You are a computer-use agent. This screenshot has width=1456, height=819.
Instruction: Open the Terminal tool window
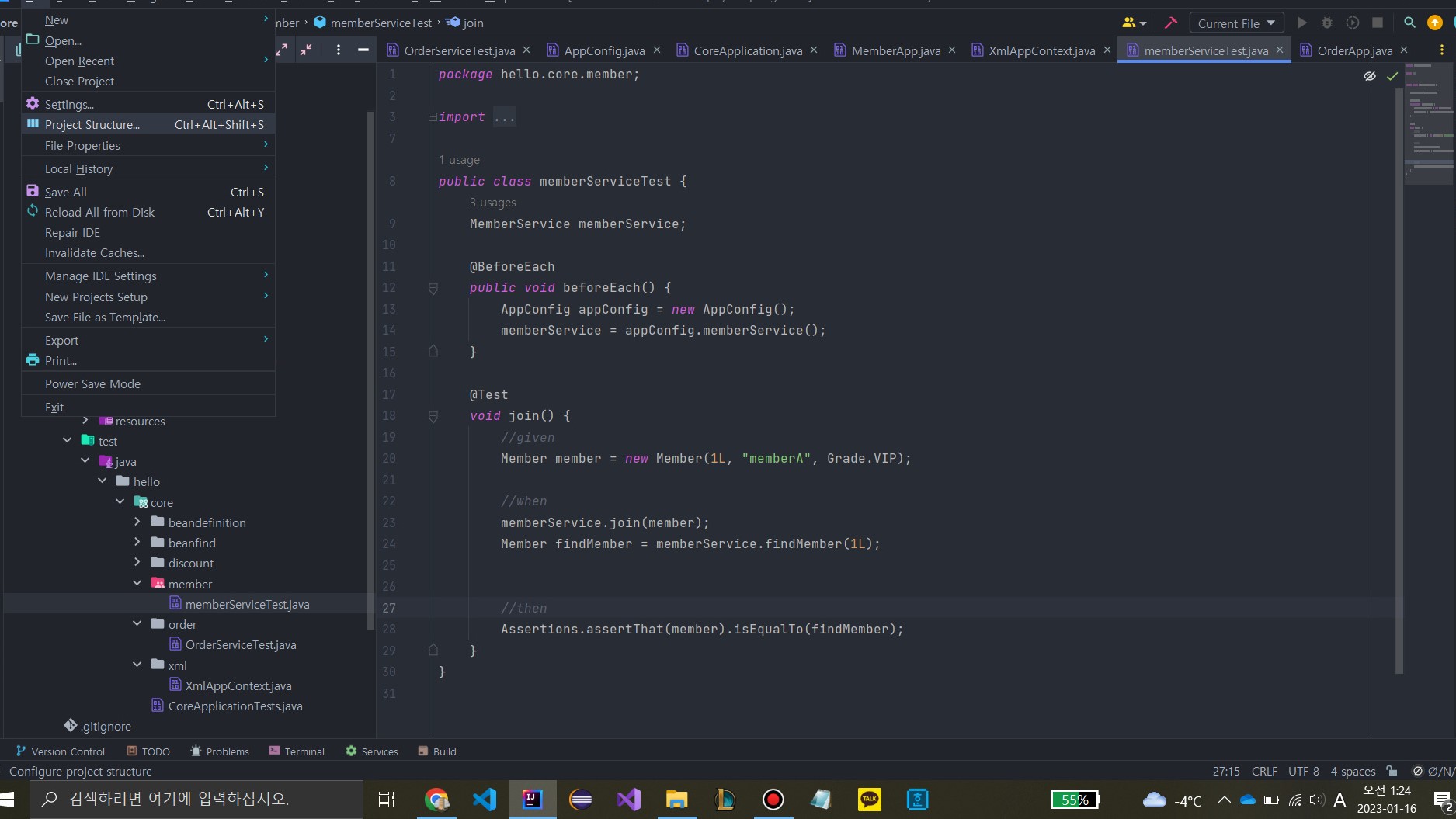click(297, 751)
